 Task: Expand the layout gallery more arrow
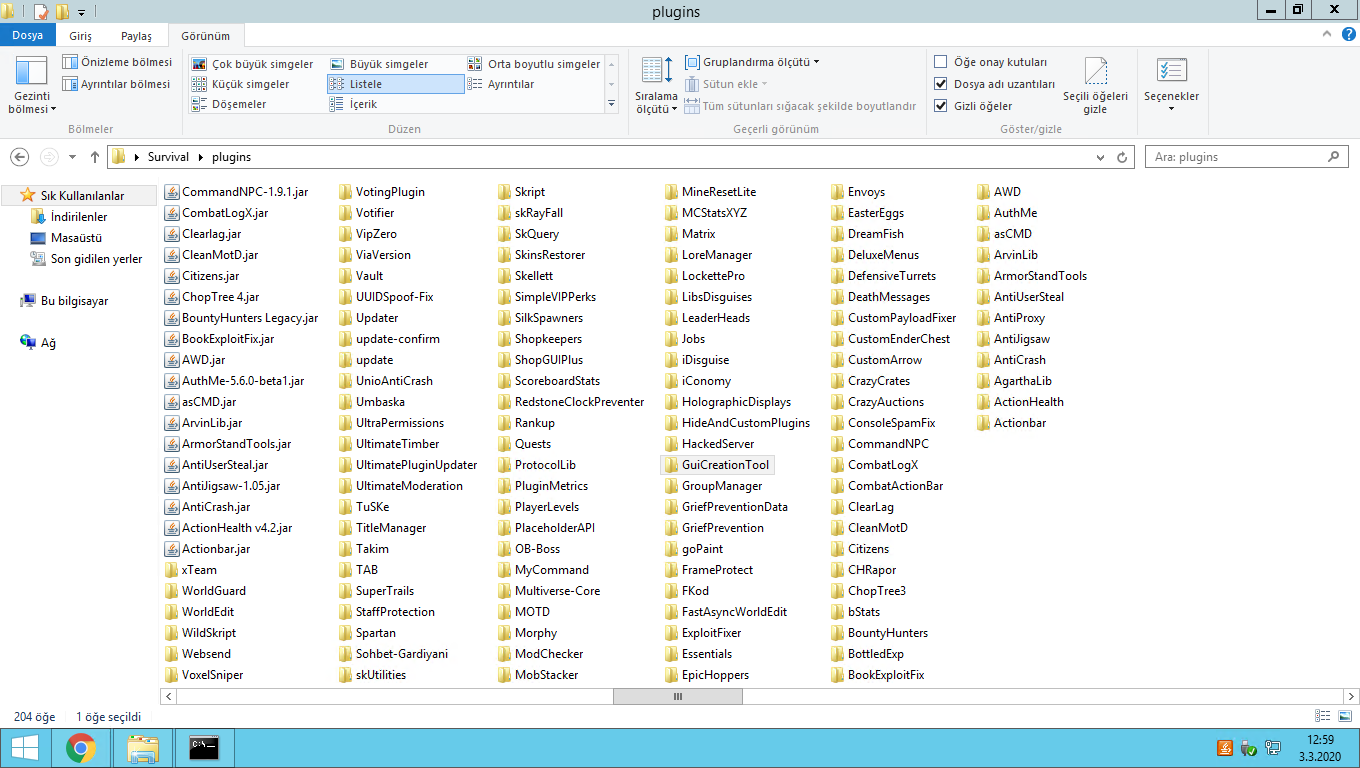tap(611, 104)
